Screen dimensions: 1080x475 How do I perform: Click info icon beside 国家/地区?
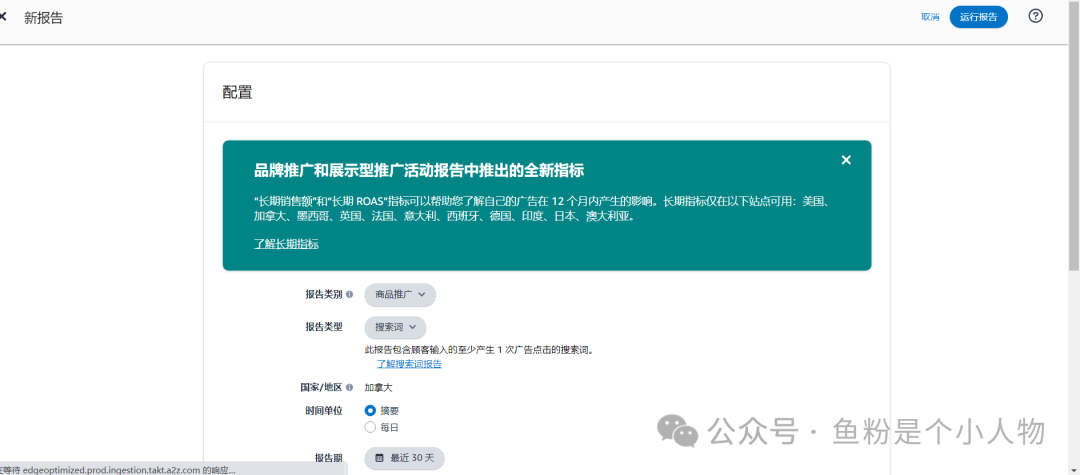coord(349,388)
